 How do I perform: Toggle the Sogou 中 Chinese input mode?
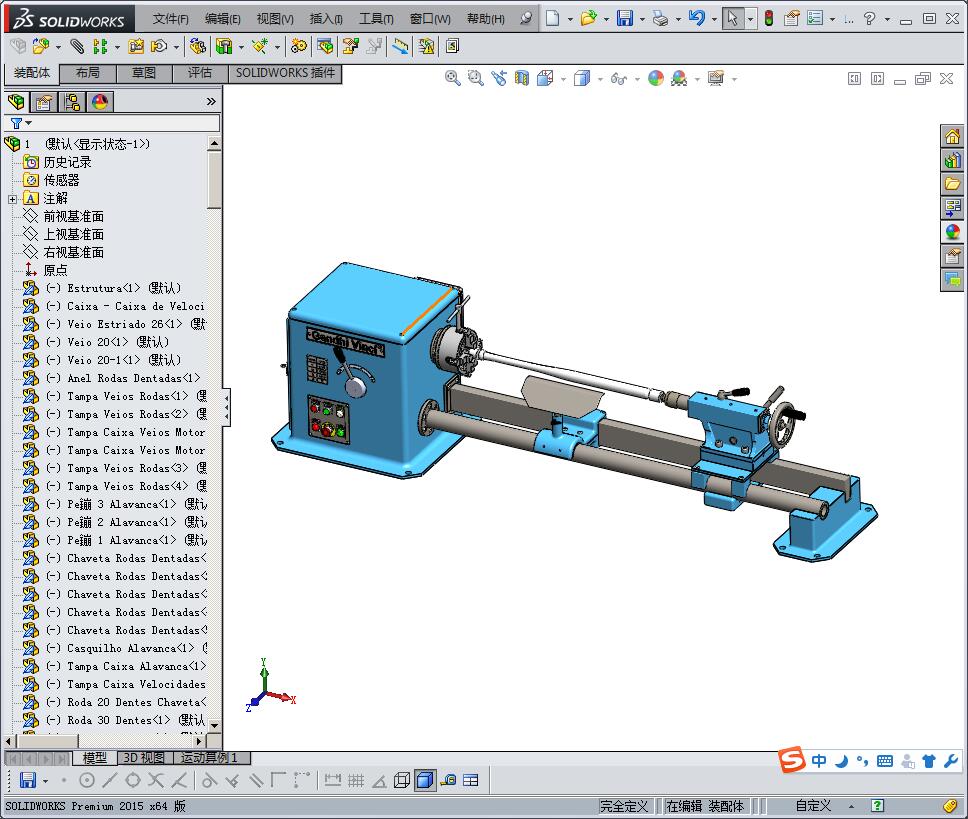tap(819, 761)
